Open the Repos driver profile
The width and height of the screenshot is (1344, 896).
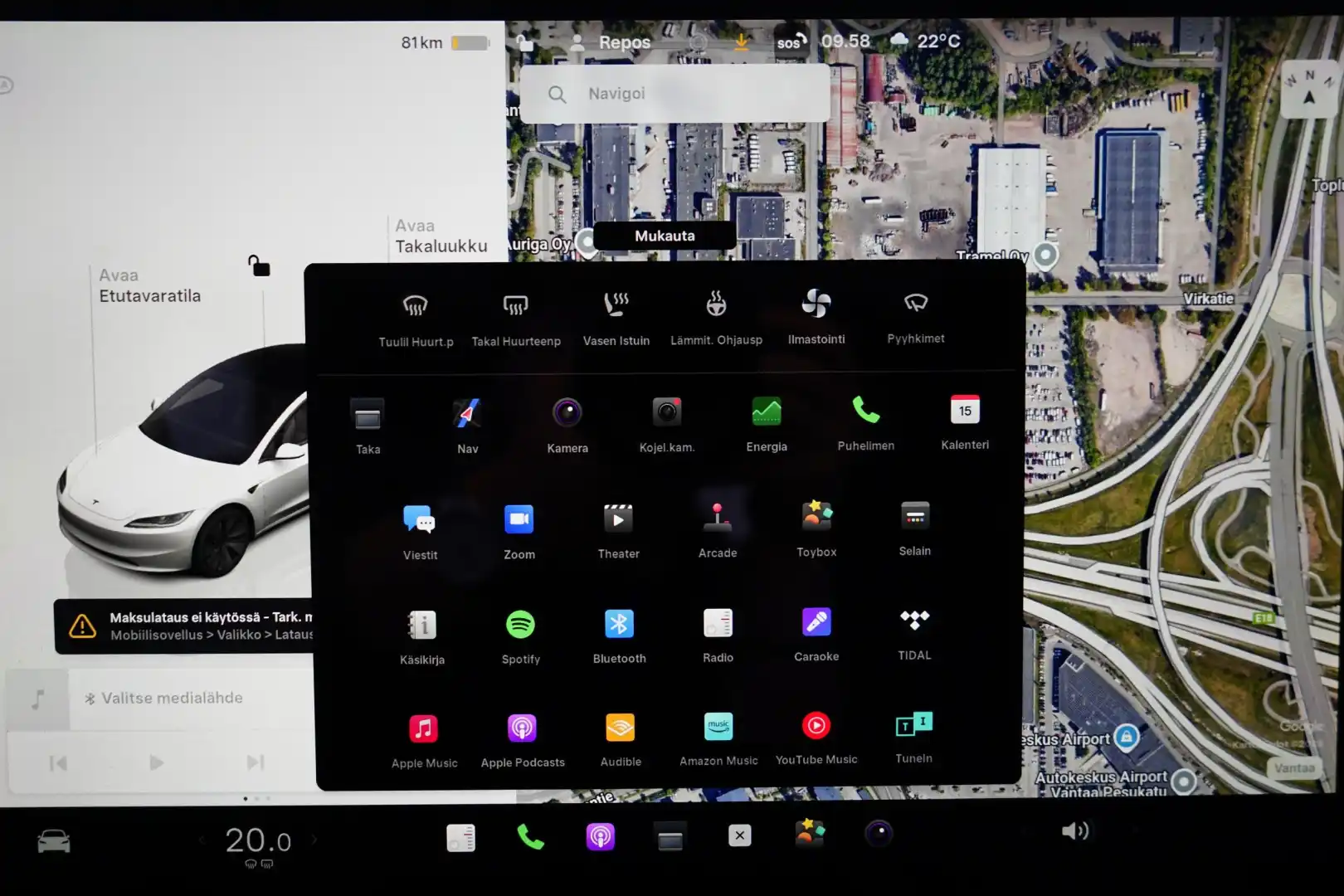coord(611,42)
